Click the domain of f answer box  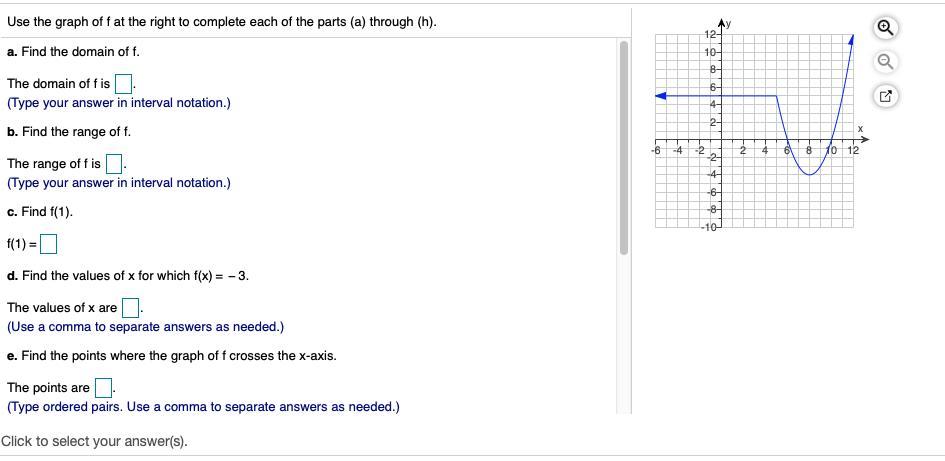(x=124, y=83)
